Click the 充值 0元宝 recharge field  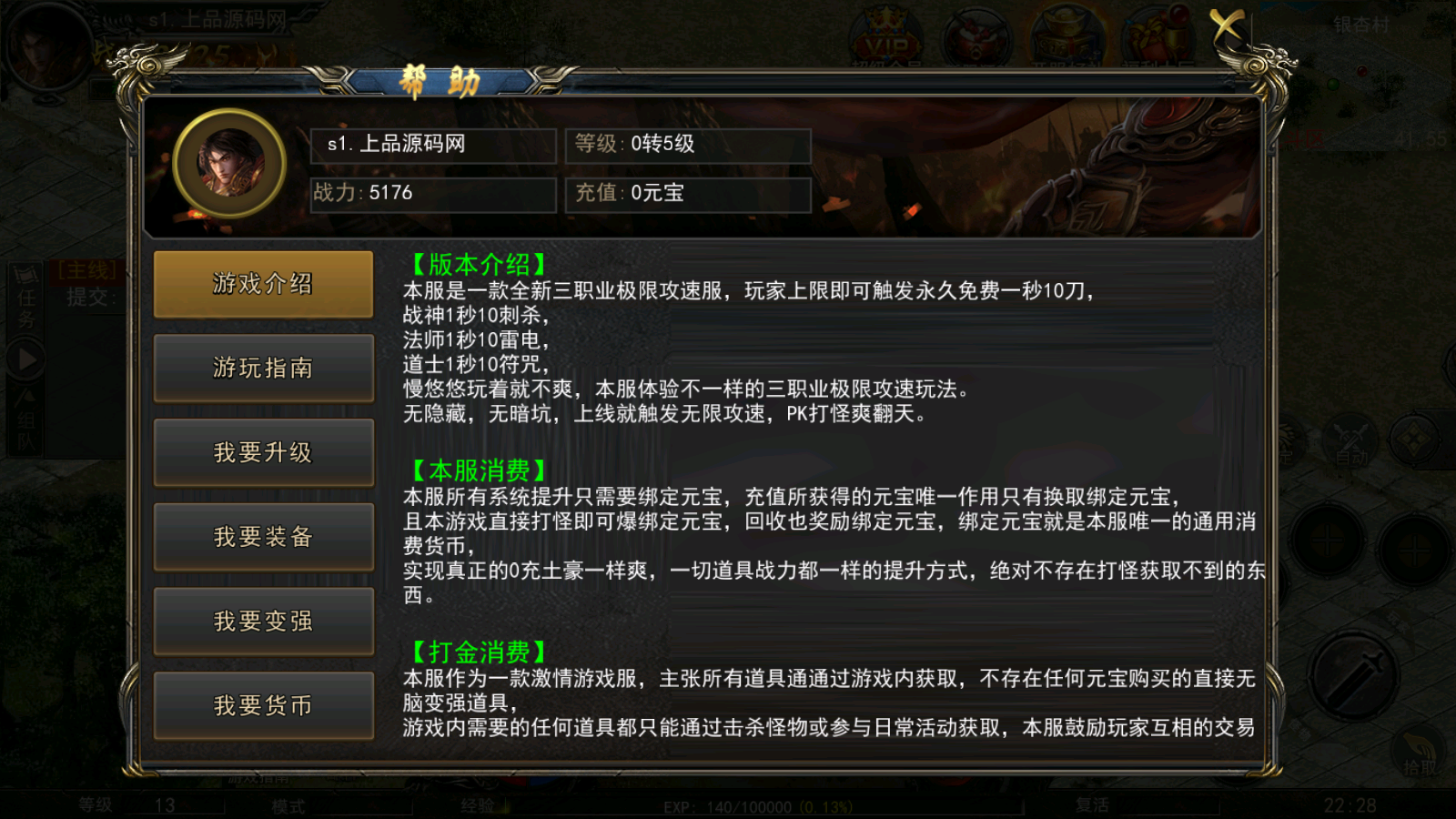(x=688, y=194)
